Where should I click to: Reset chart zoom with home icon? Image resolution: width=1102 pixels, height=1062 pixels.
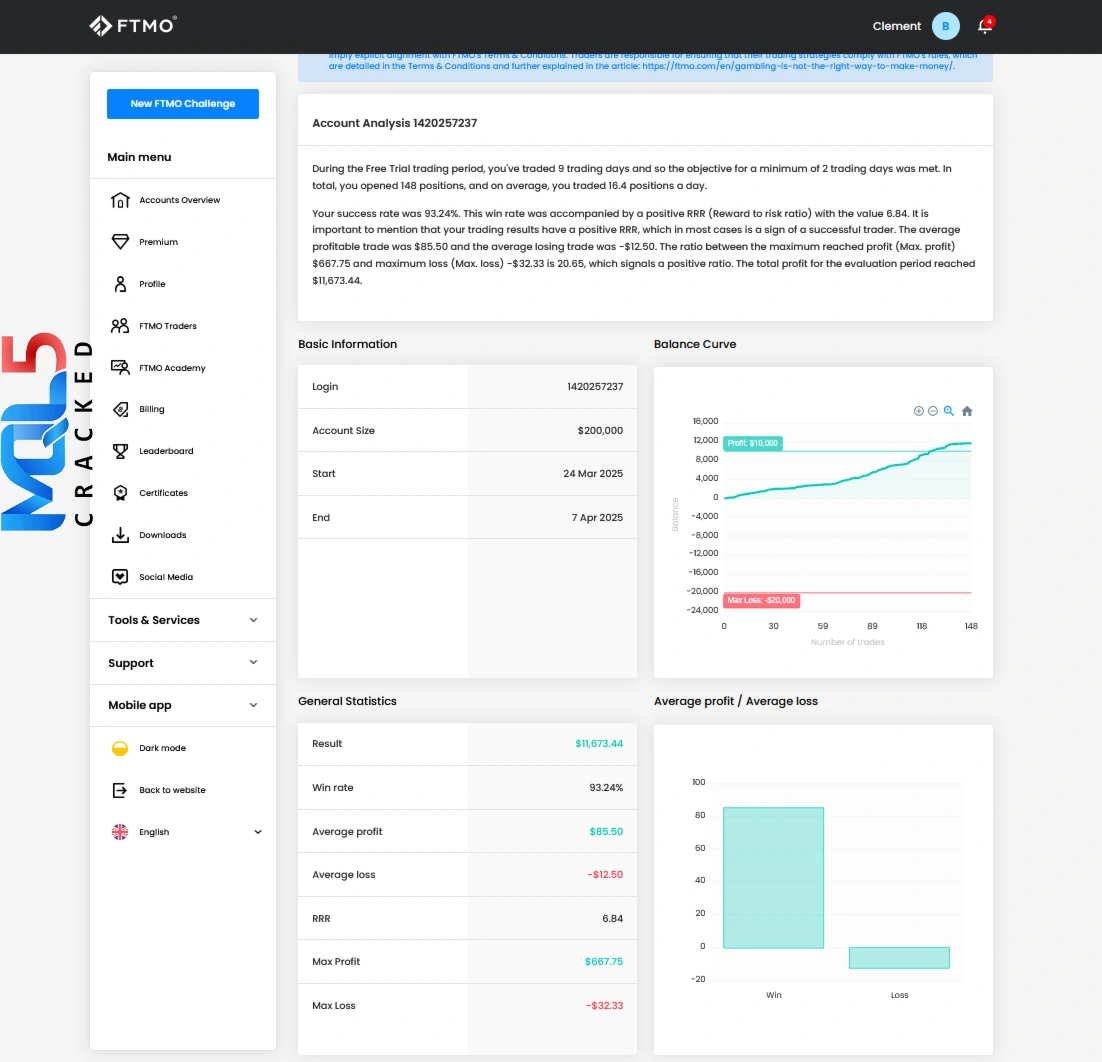pos(967,411)
